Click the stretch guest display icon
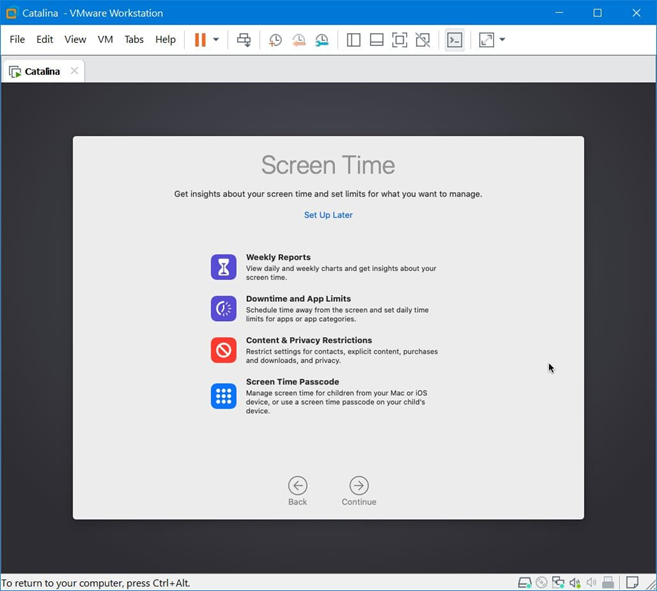 tap(486, 40)
